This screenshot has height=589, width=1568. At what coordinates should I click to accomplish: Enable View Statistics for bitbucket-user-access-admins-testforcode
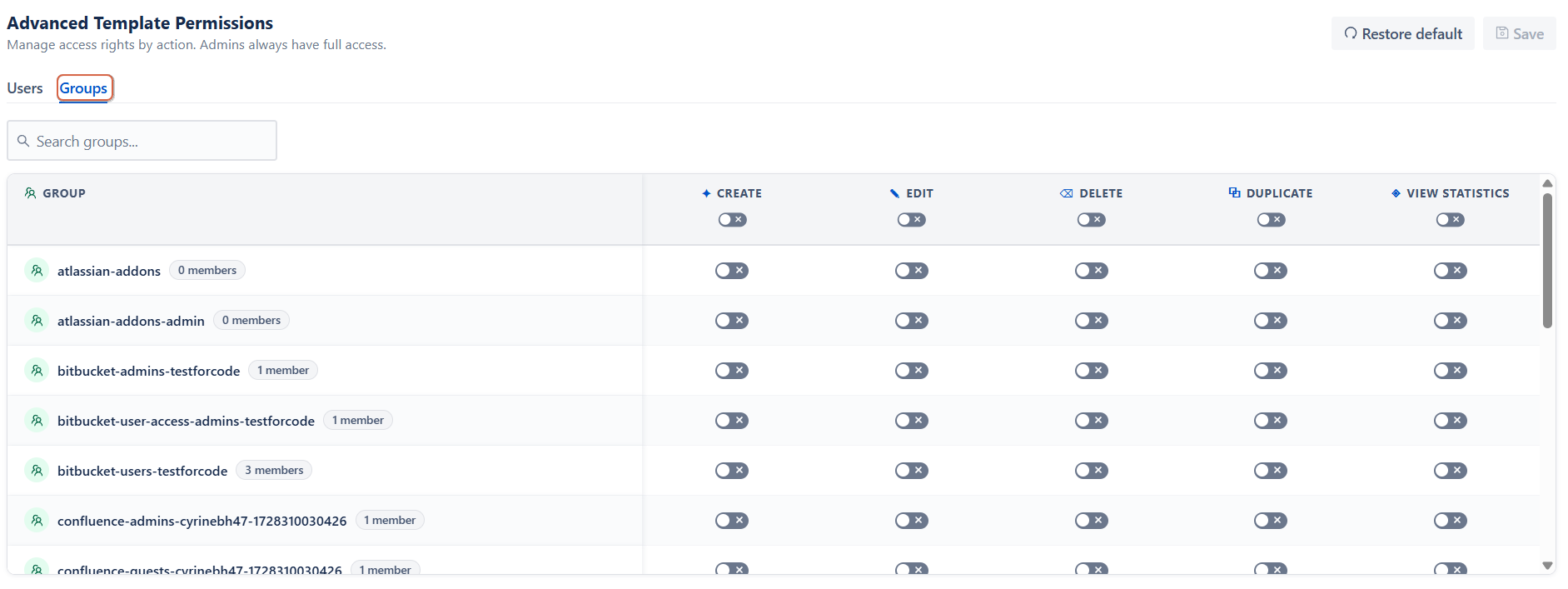(x=1451, y=421)
